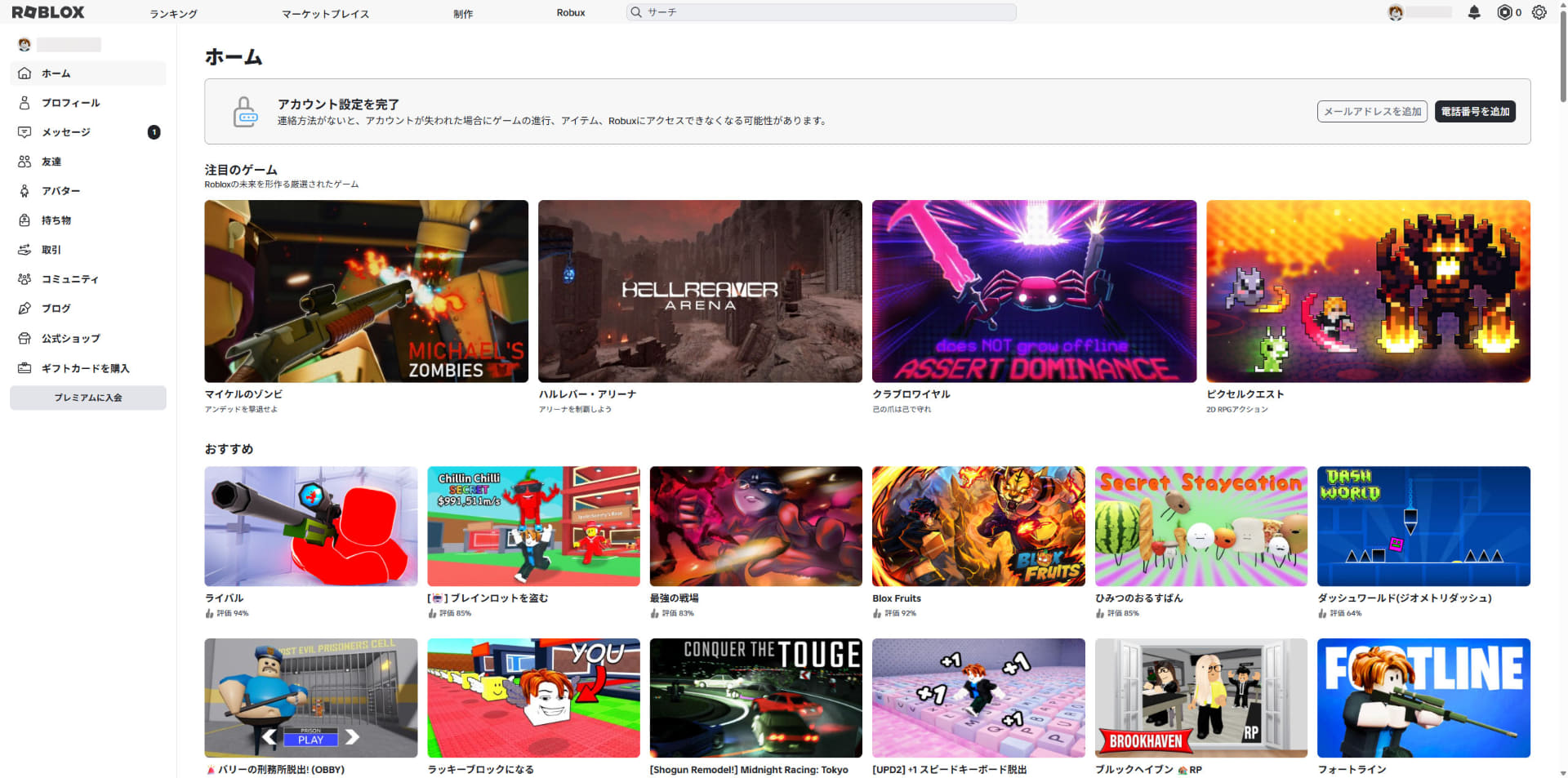This screenshot has width=1568, height=778.
Task: Open 制作 in top navigation
Action: (463, 13)
